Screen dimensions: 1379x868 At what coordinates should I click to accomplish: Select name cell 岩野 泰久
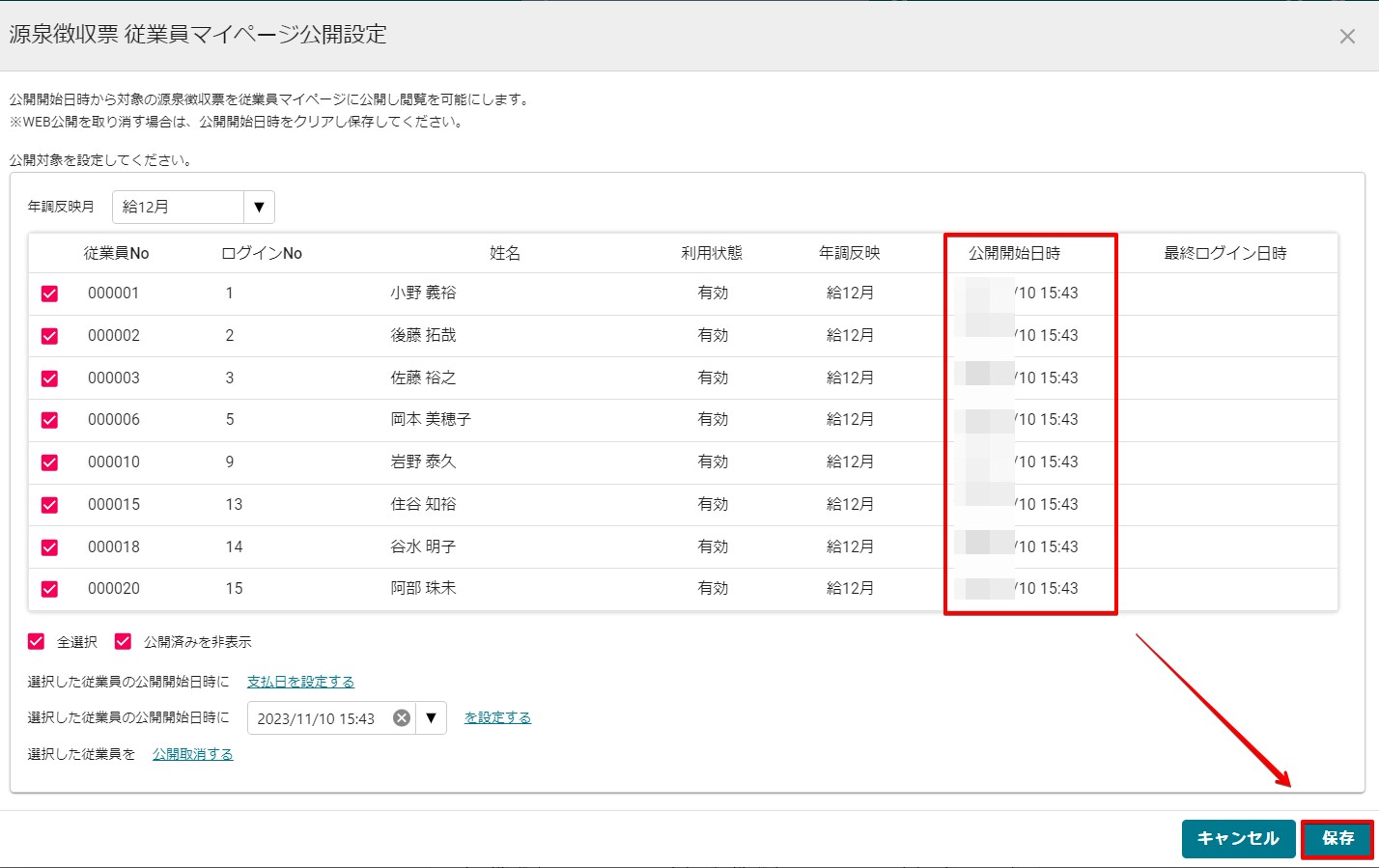click(423, 462)
